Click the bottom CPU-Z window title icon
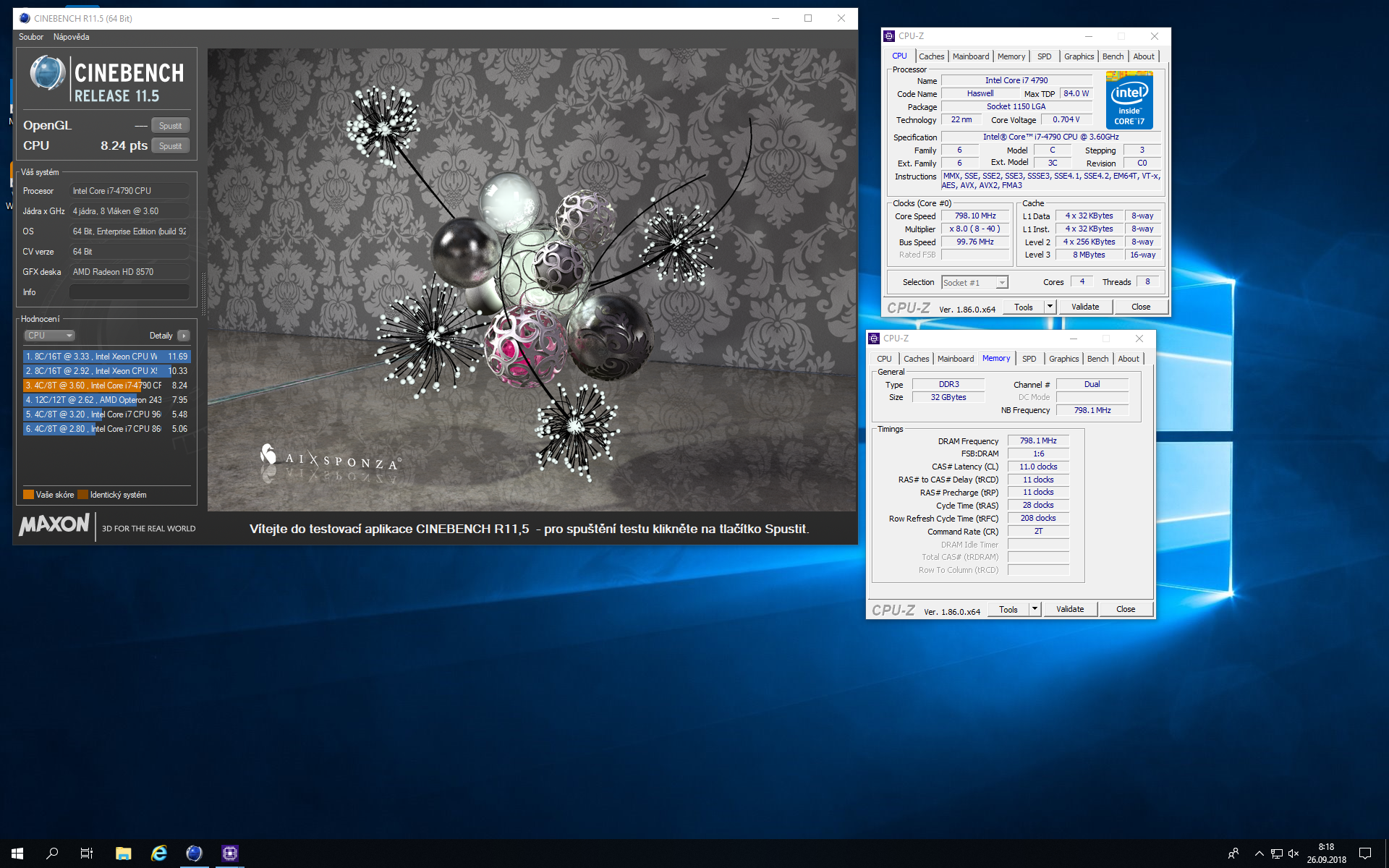This screenshot has width=1389, height=868. point(874,339)
